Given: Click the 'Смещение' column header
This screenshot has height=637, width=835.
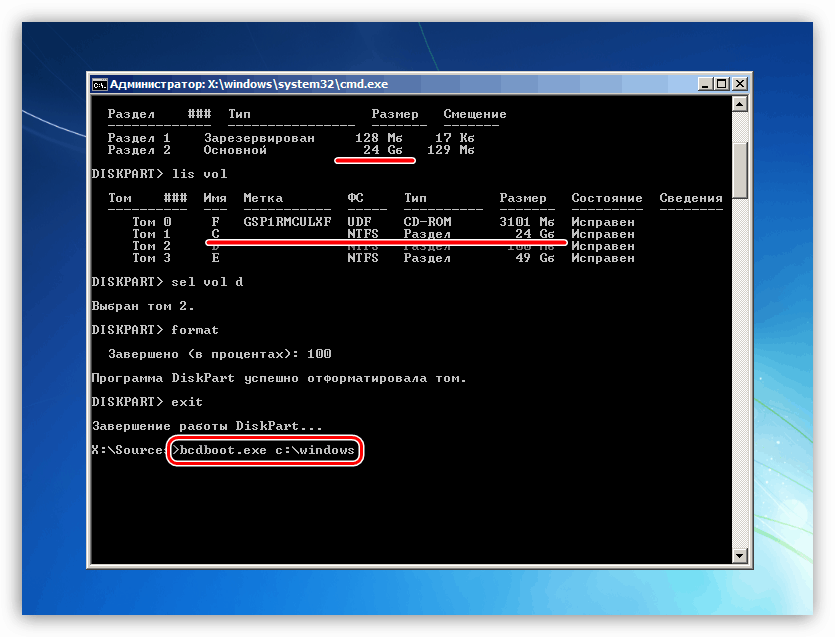Looking at the screenshot, I should click(475, 114).
